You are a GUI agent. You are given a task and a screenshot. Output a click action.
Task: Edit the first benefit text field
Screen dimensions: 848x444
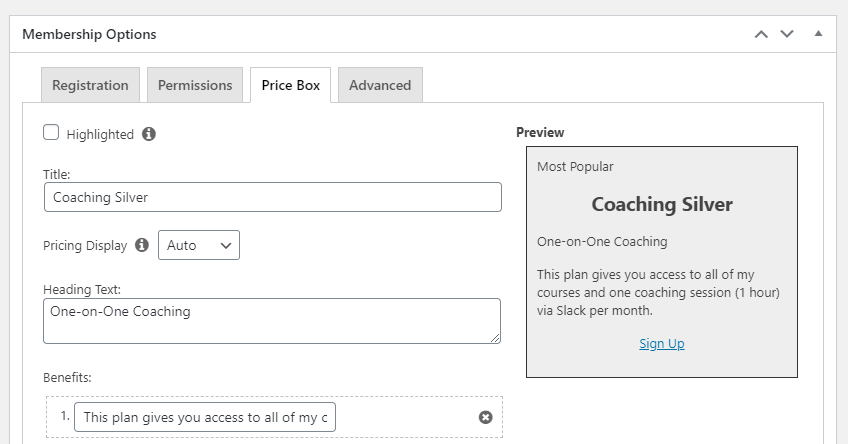(x=205, y=417)
